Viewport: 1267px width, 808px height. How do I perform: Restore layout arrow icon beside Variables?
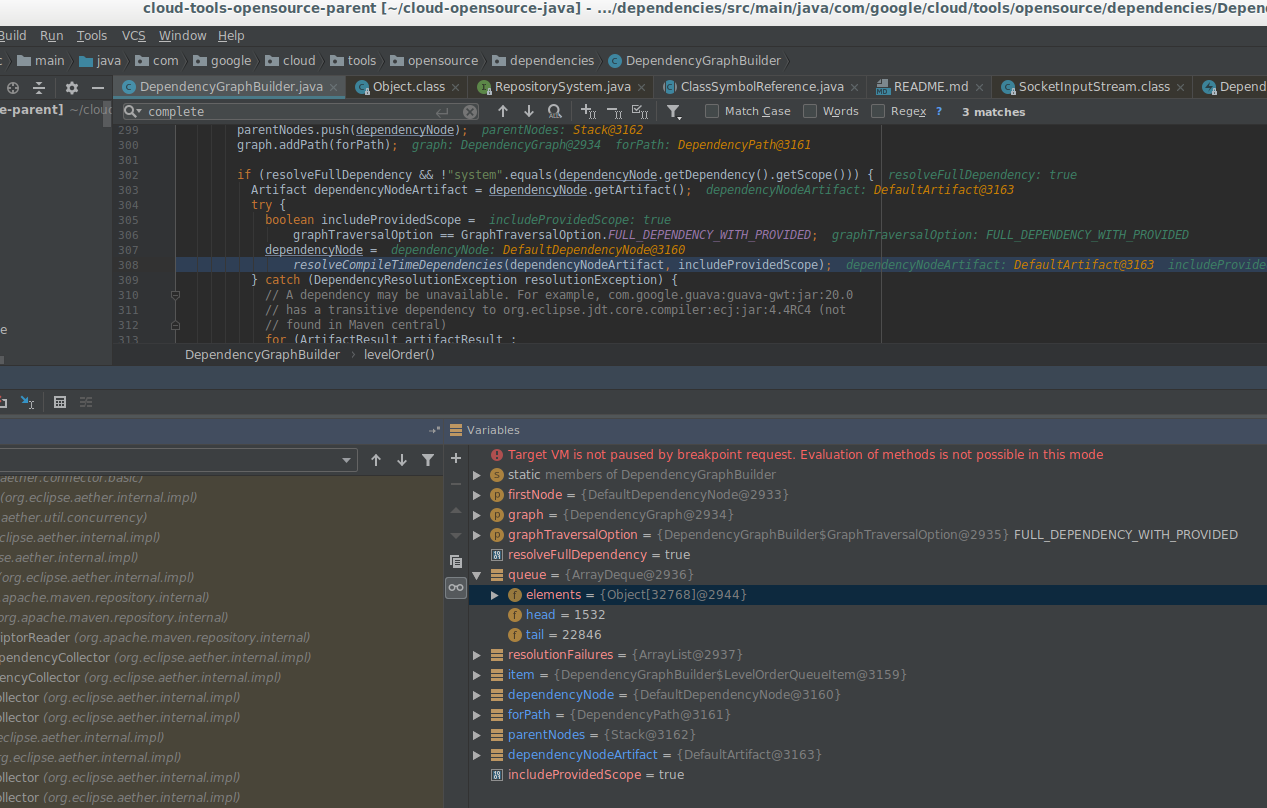click(434, 430)
